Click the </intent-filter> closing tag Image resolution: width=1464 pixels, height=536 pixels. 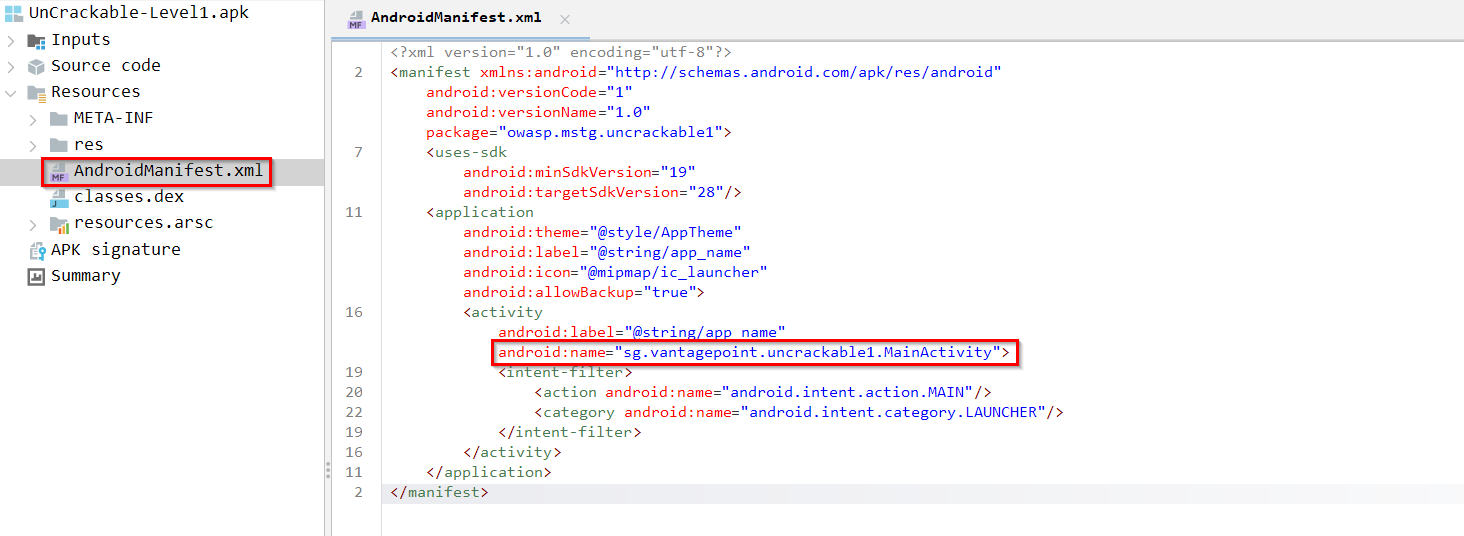(569, 432)
